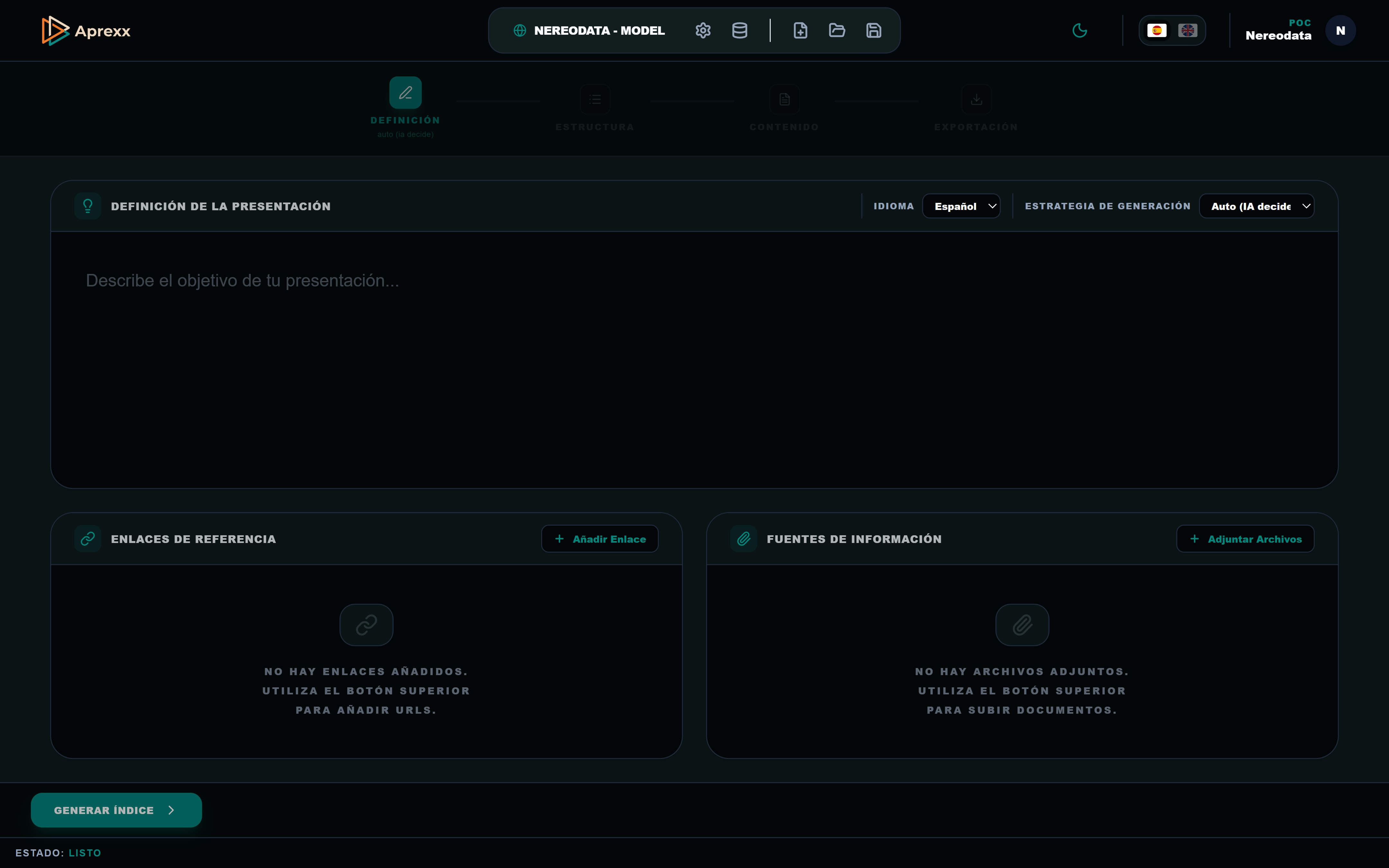Click the link icon by Enlaces de Referencia
The image size is (1389, 868).
[88, 538]
